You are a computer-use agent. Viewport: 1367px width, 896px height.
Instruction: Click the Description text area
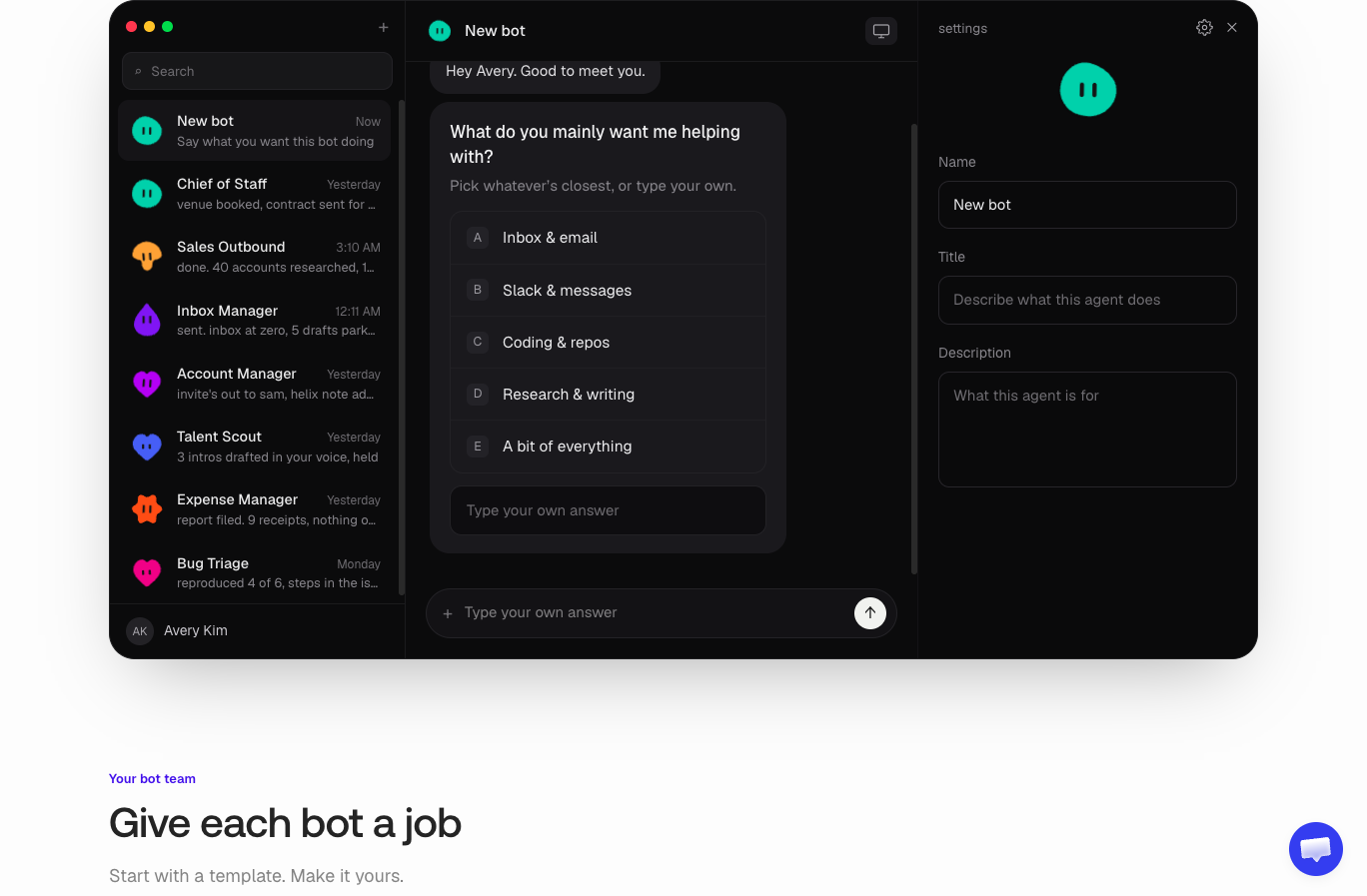click(1087, 430)
